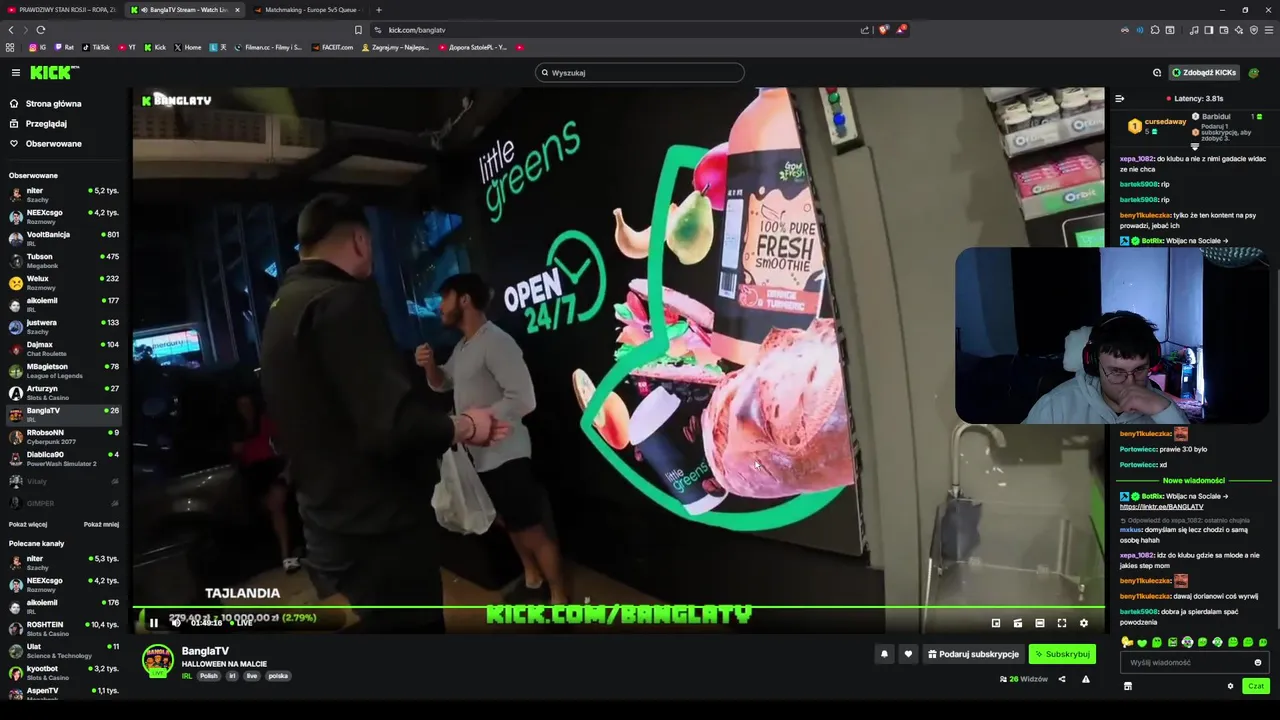Open chat shop icon below input

click(1128, 686)
